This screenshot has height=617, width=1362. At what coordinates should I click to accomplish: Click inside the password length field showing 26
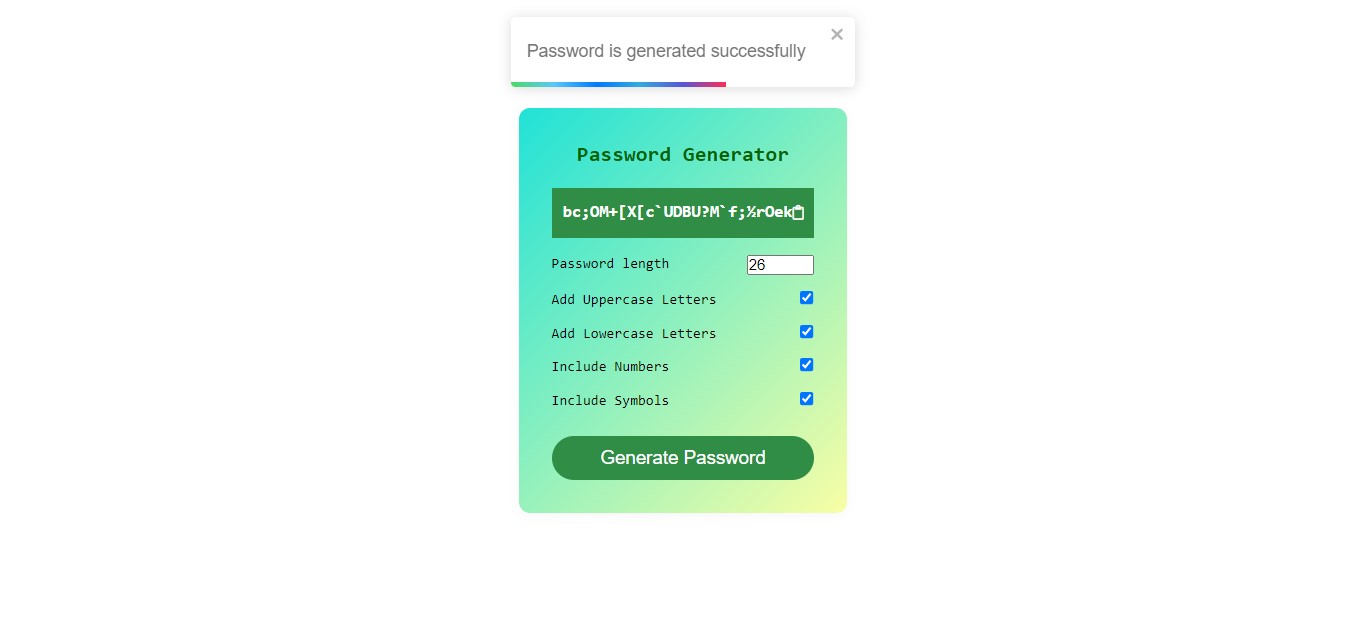780,264
